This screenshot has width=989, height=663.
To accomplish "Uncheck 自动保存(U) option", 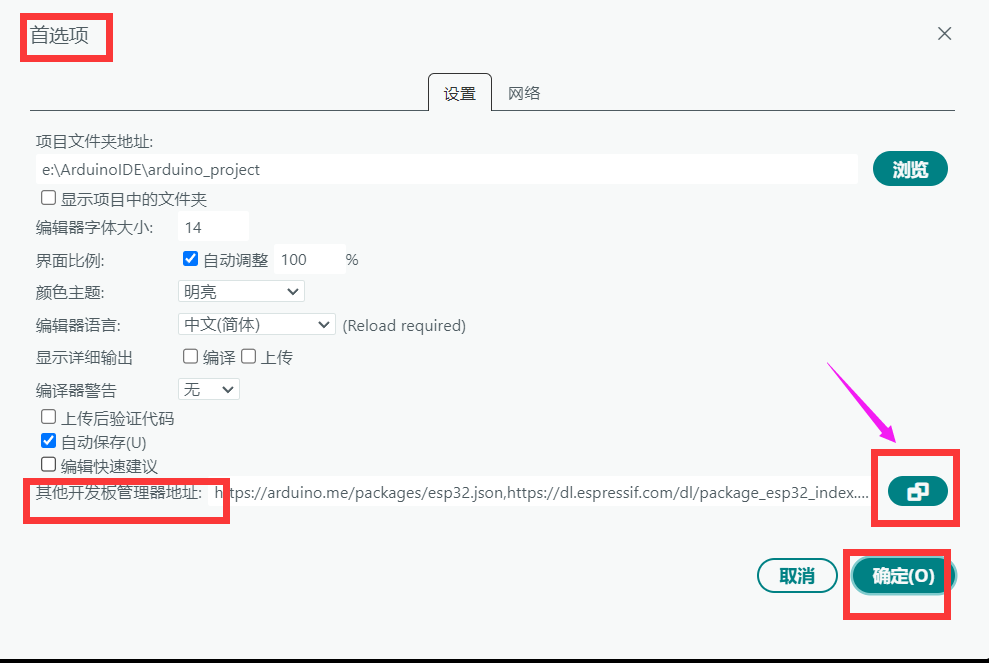I will click(49, 440).
